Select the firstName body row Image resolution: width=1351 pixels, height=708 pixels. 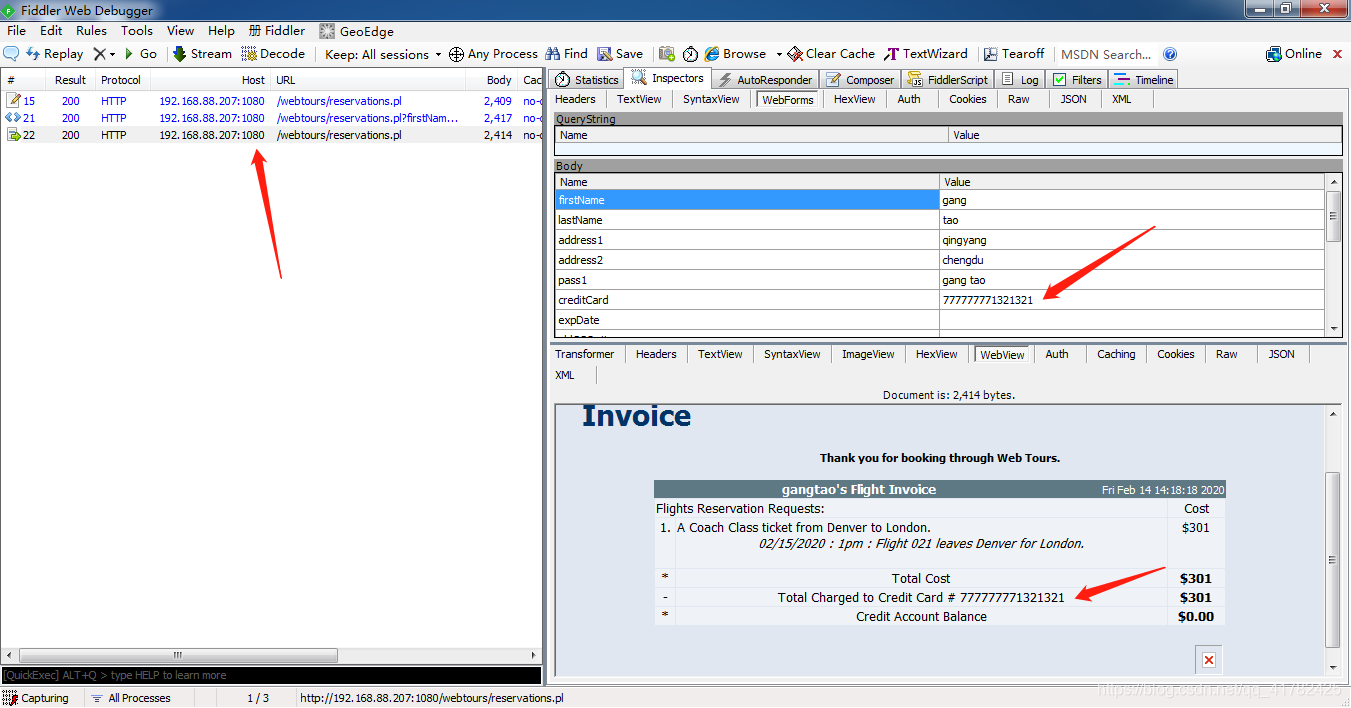[x=940, y=200]
